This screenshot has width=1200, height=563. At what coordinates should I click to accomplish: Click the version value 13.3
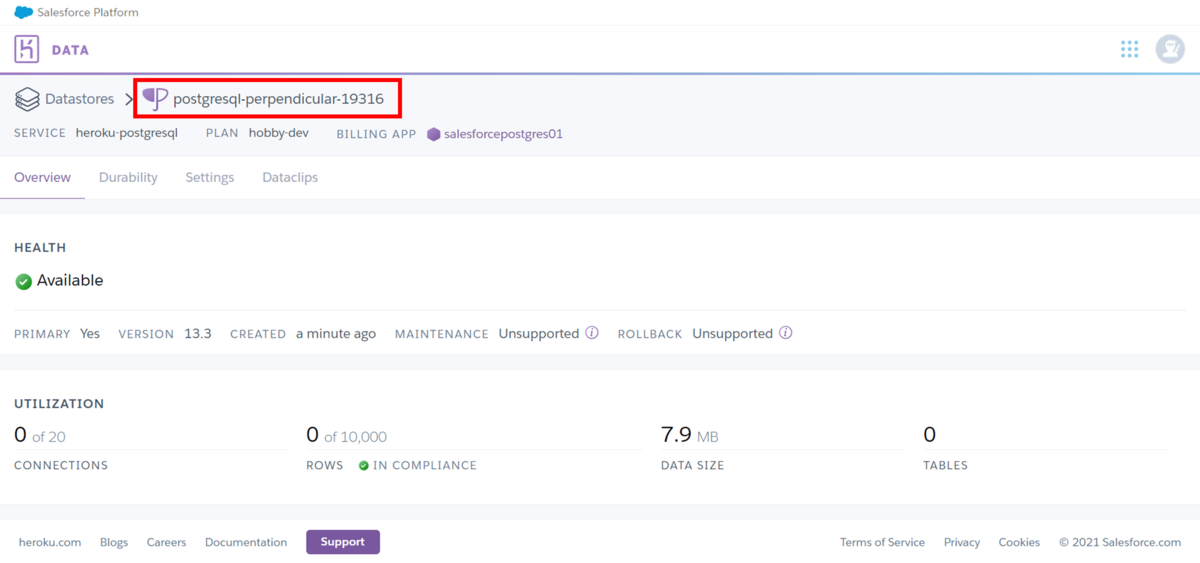[x=198, y=333]
